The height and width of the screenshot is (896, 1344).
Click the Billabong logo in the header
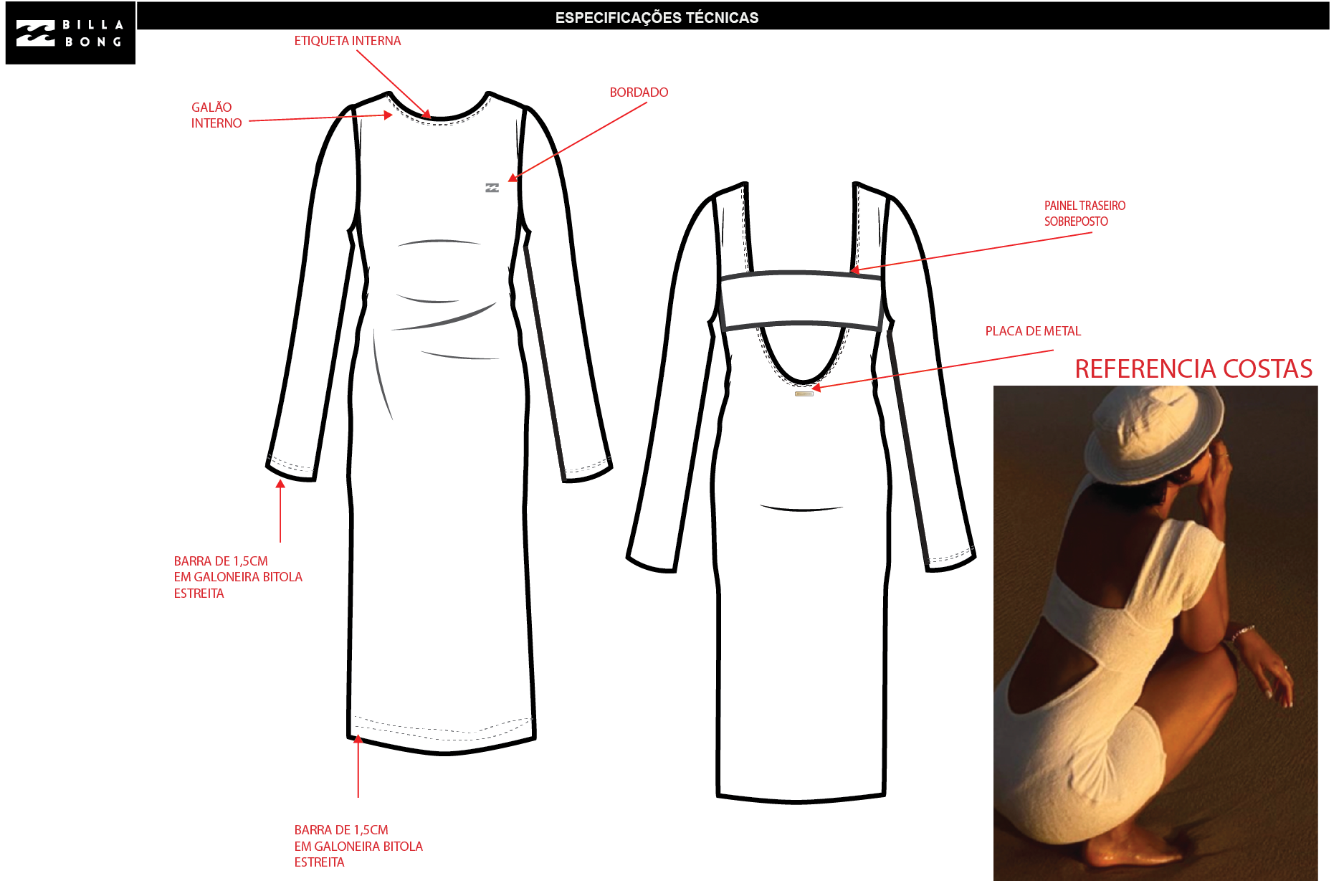pyautogui.click(x=70, y=33)
